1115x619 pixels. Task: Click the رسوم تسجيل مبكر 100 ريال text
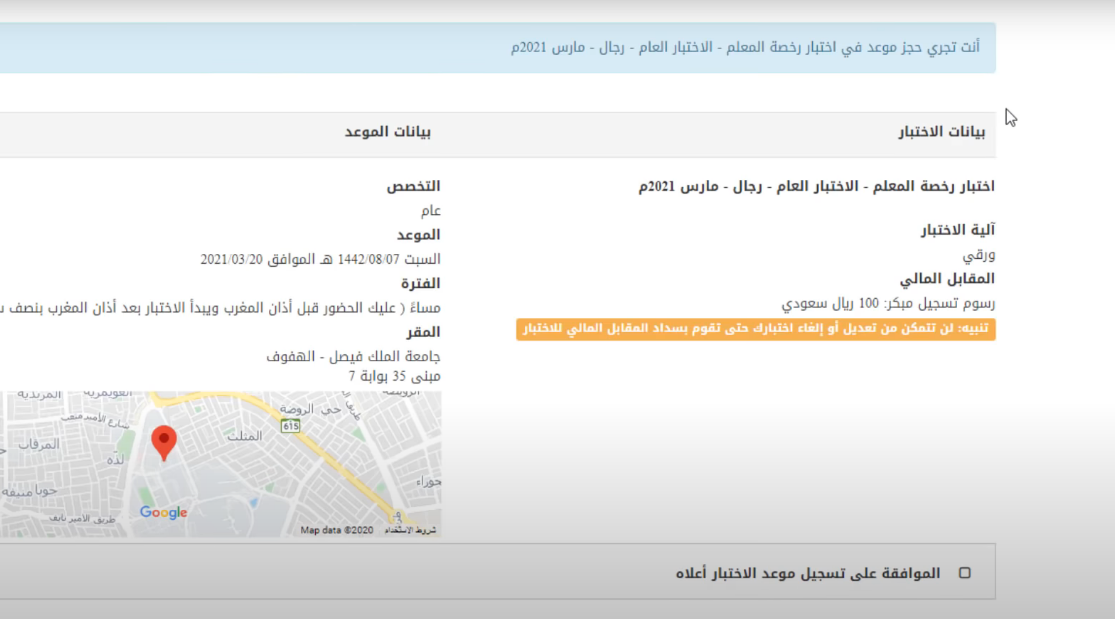click(x=888, y=304)
